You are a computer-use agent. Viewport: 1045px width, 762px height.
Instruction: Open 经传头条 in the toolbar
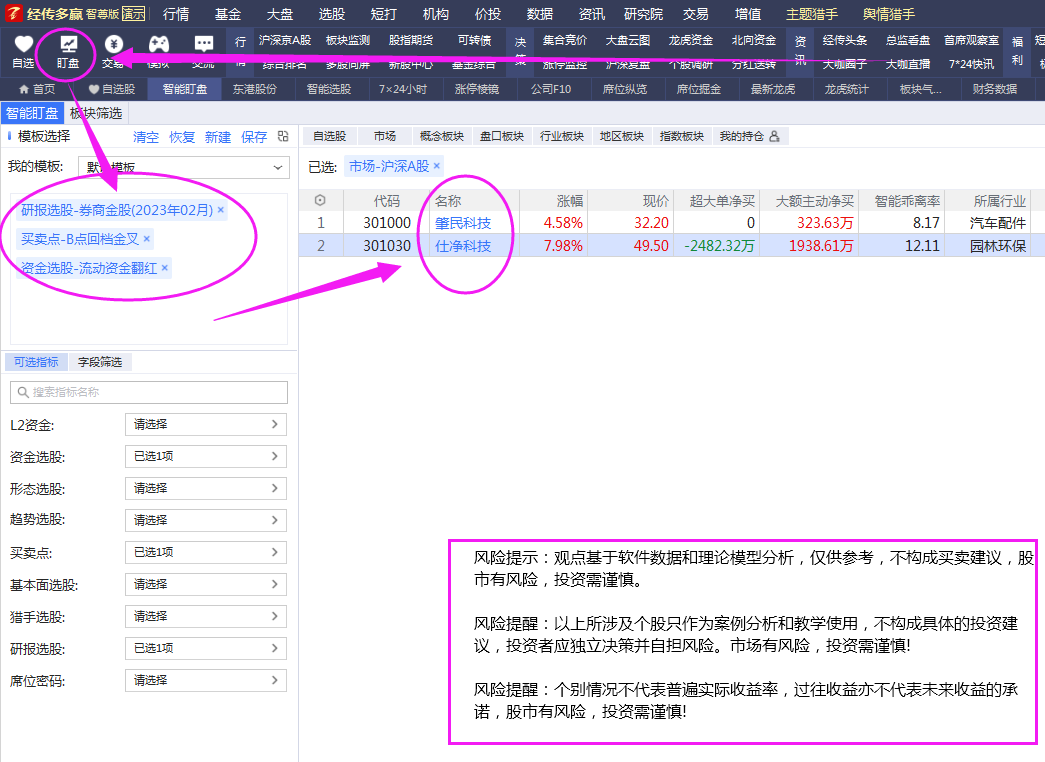pos(844,41)
